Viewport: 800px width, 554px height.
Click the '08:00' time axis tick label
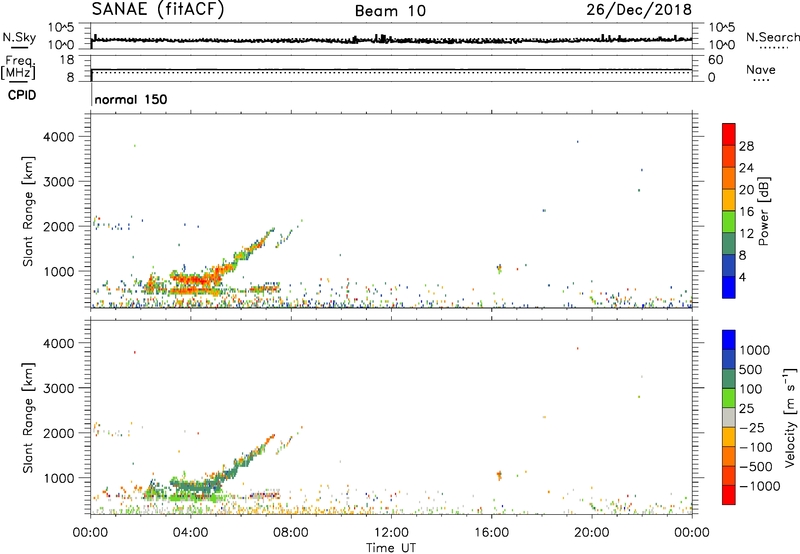(291, 533)
